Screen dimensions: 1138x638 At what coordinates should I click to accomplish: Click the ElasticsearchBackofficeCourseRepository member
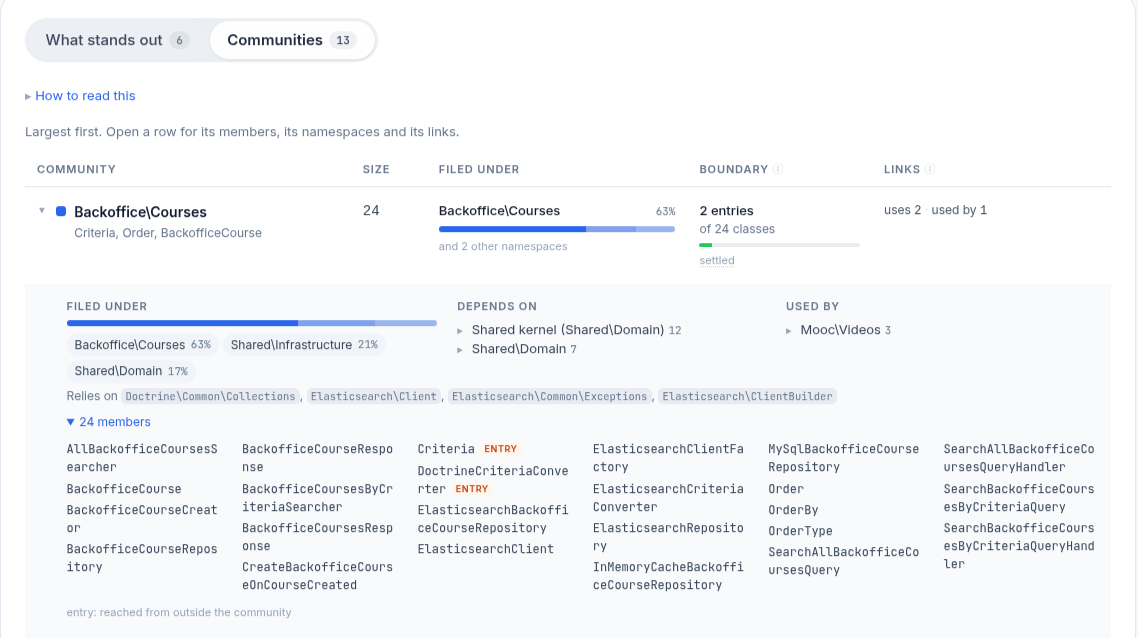(493, 519)
